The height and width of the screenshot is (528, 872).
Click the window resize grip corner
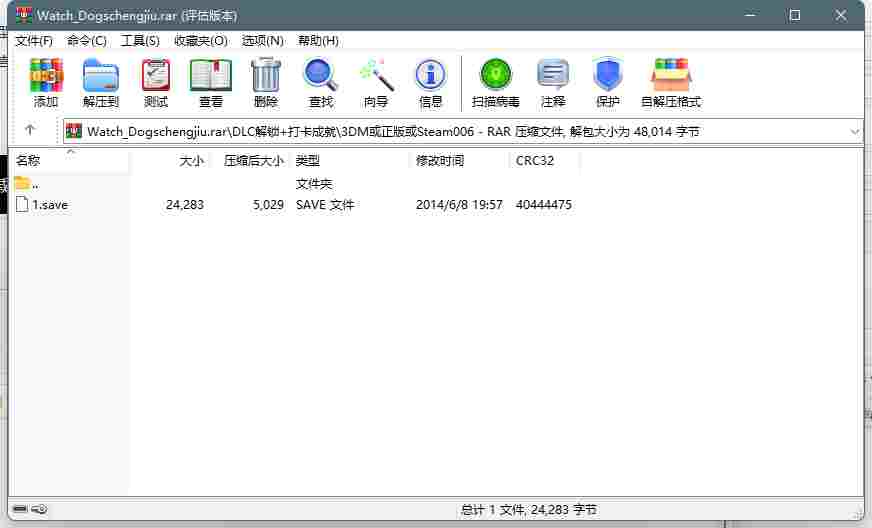(x=858, y=515)
